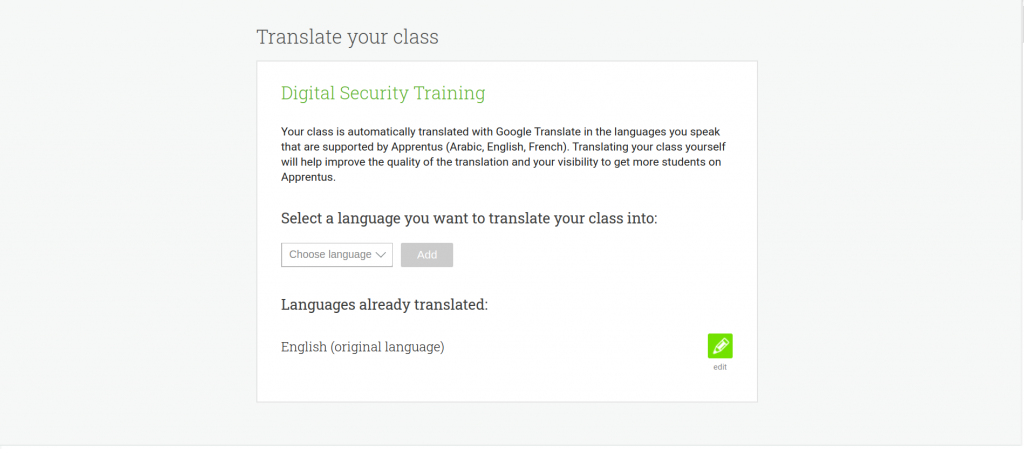1024x449 pixels.
Task: Open the Choose language dropdown
Action: (337, 255)
